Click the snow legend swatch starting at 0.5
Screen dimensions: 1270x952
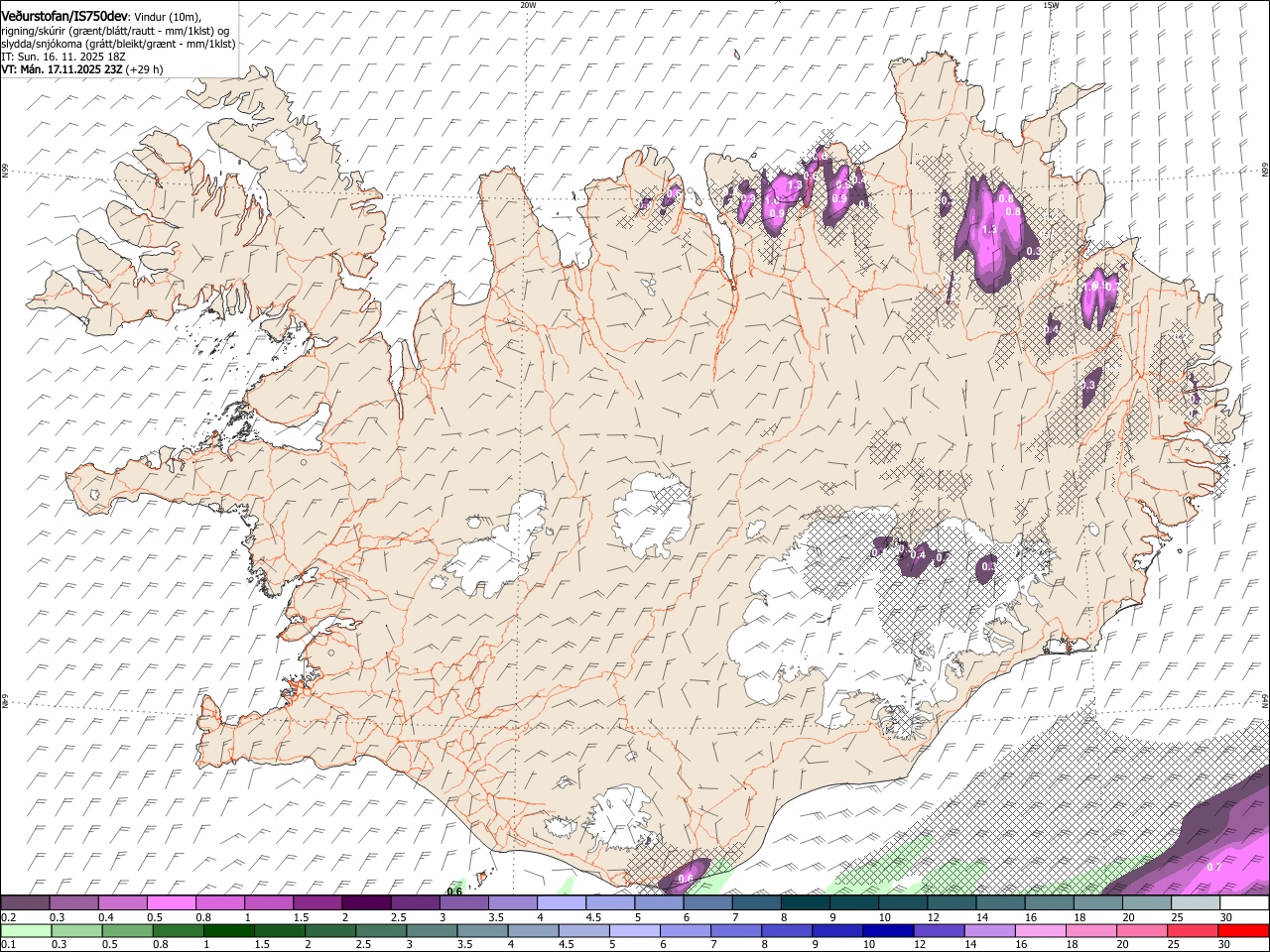click(x=172, y=903)
